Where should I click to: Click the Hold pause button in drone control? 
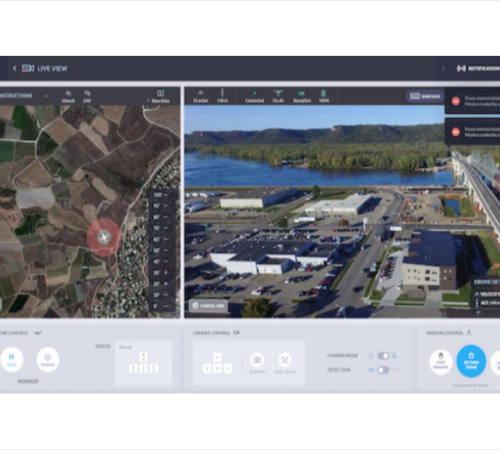pyautogui.click(x=12, y=359)
